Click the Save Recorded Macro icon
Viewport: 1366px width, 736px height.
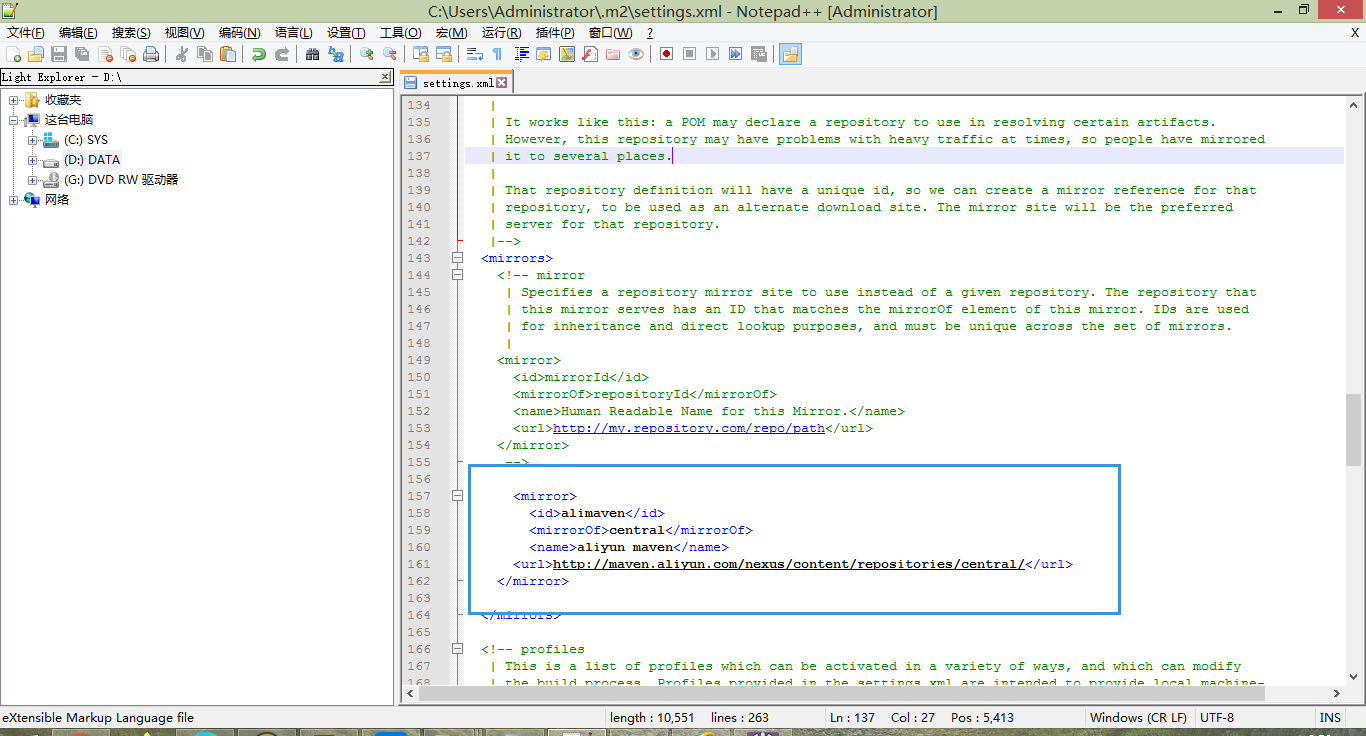pyautogui.click(x=759, y=54)
